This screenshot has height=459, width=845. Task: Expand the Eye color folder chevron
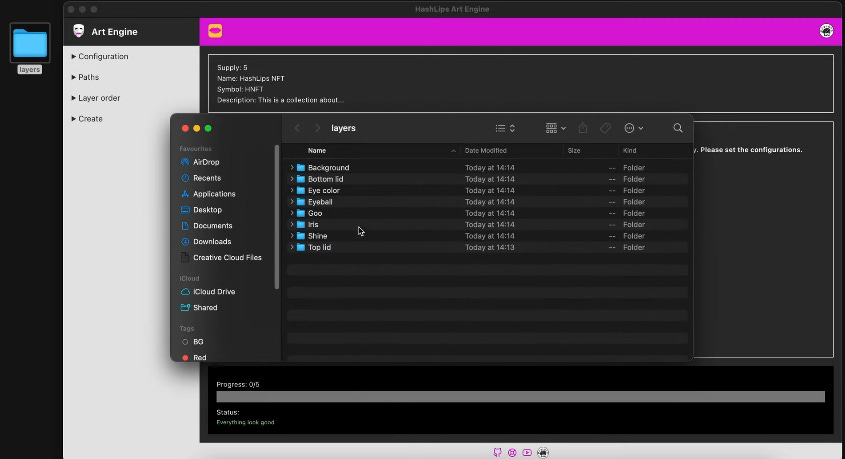tap(292, 190)
